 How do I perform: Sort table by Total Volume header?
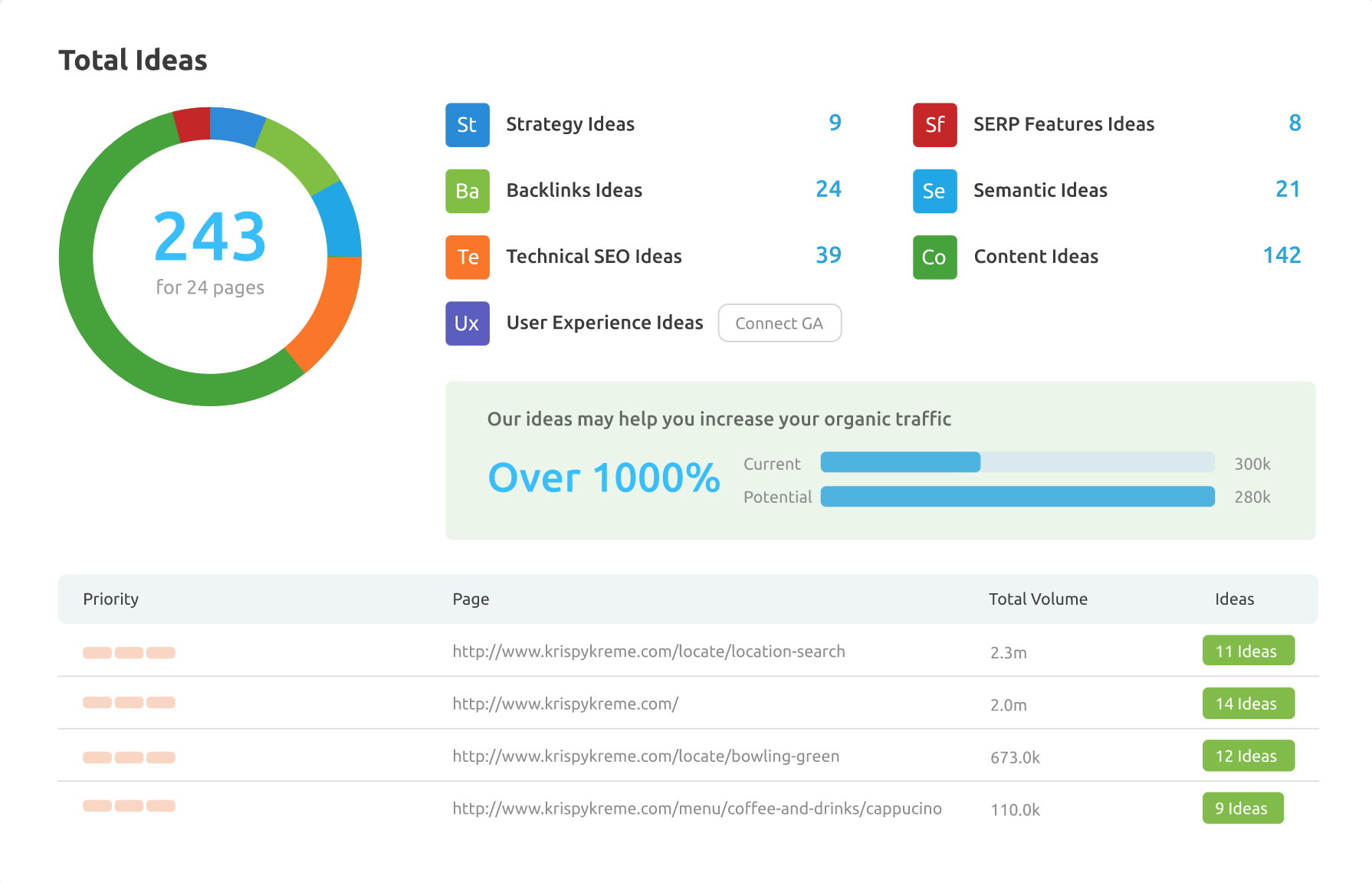point(1037,599)
